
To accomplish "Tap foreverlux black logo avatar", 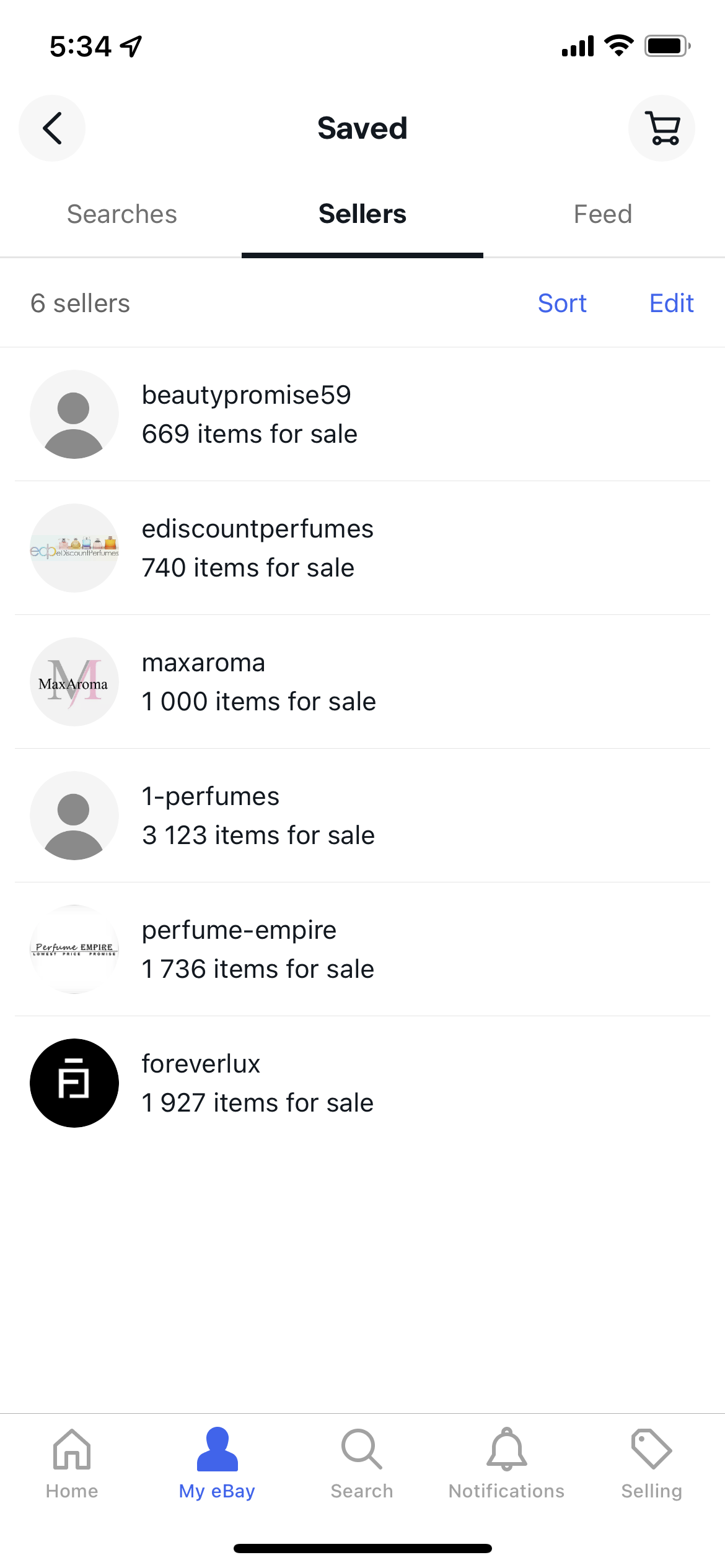I will (74, 1083).
